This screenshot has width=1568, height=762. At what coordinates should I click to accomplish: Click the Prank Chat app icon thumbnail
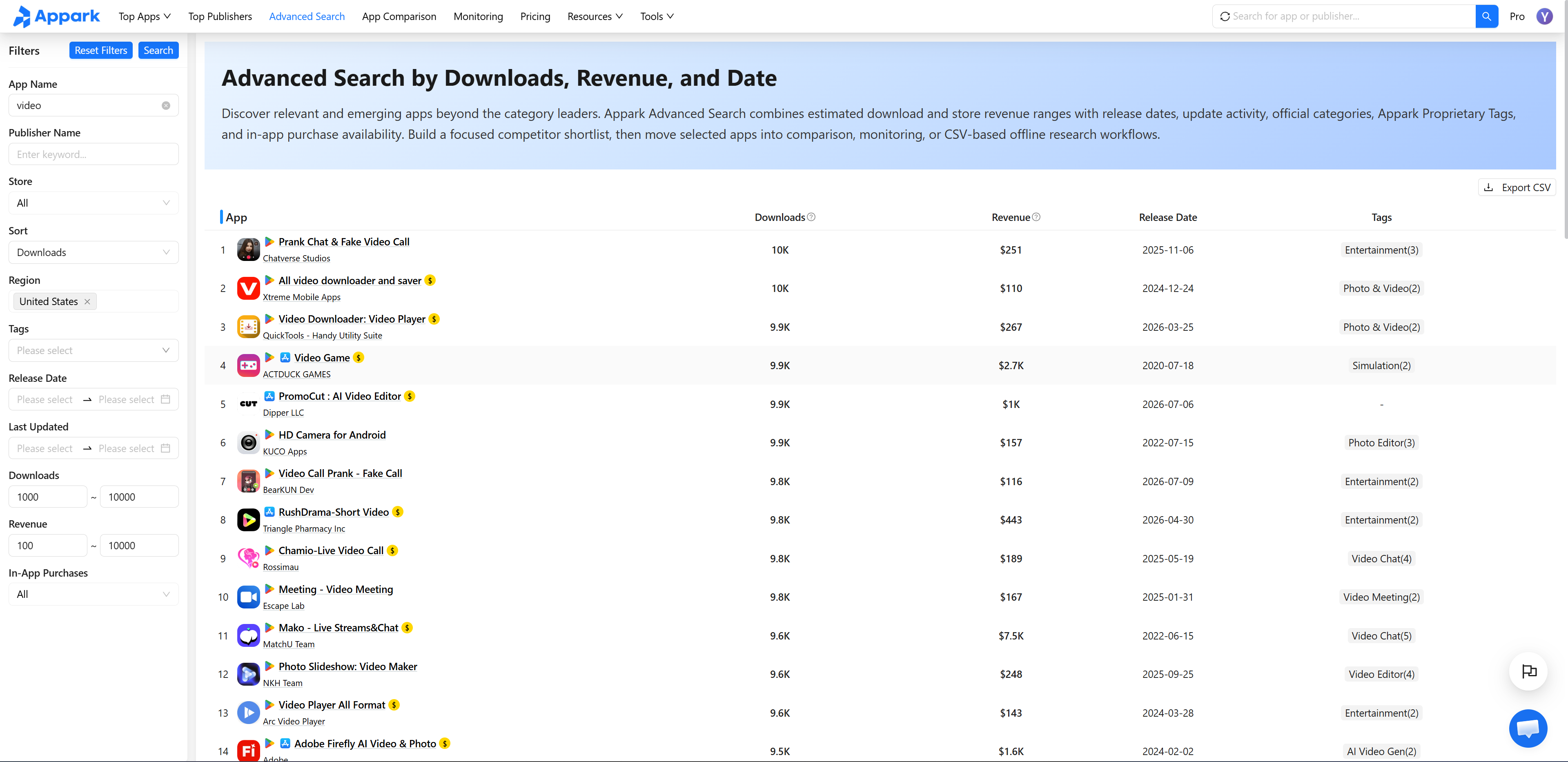tap(248, 250)
